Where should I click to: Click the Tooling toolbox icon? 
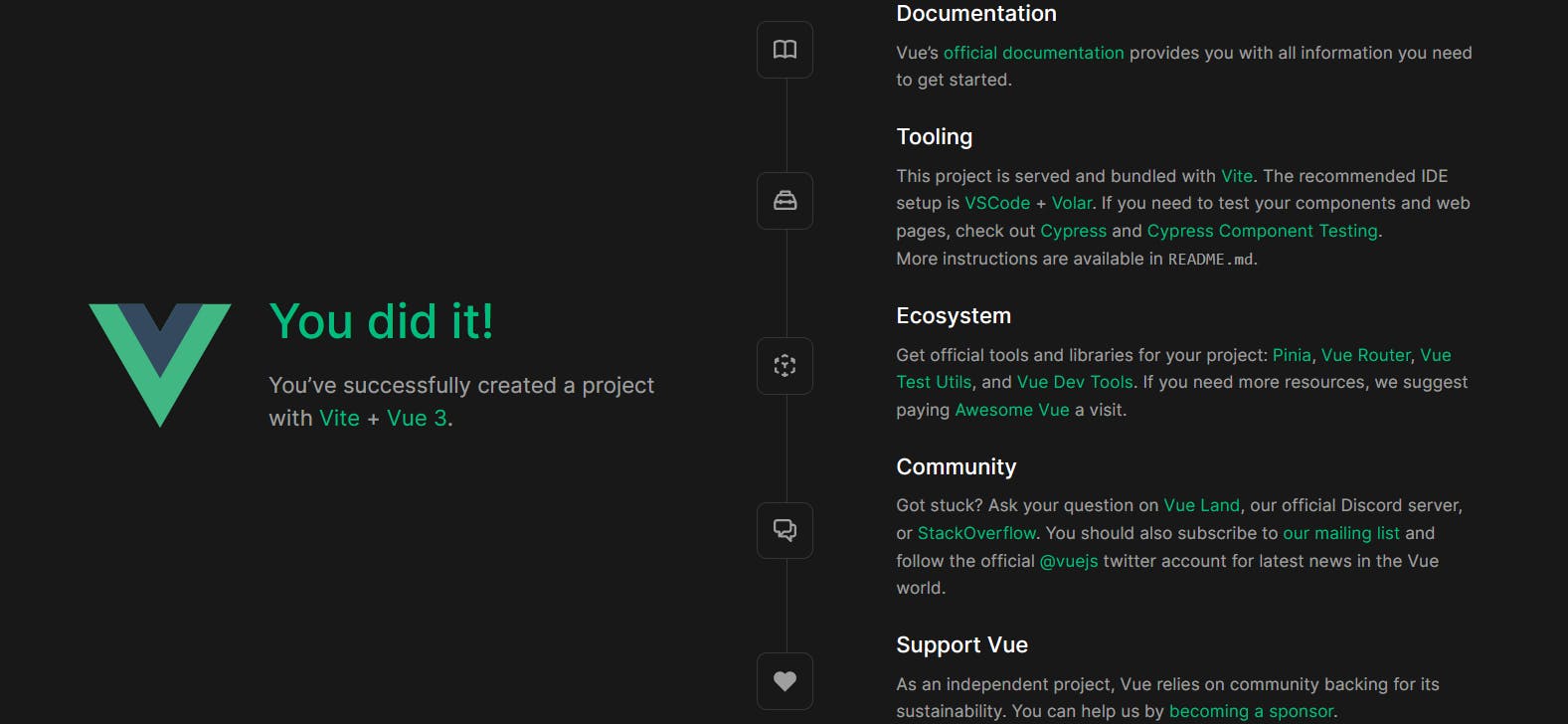[x=784, y=201]
